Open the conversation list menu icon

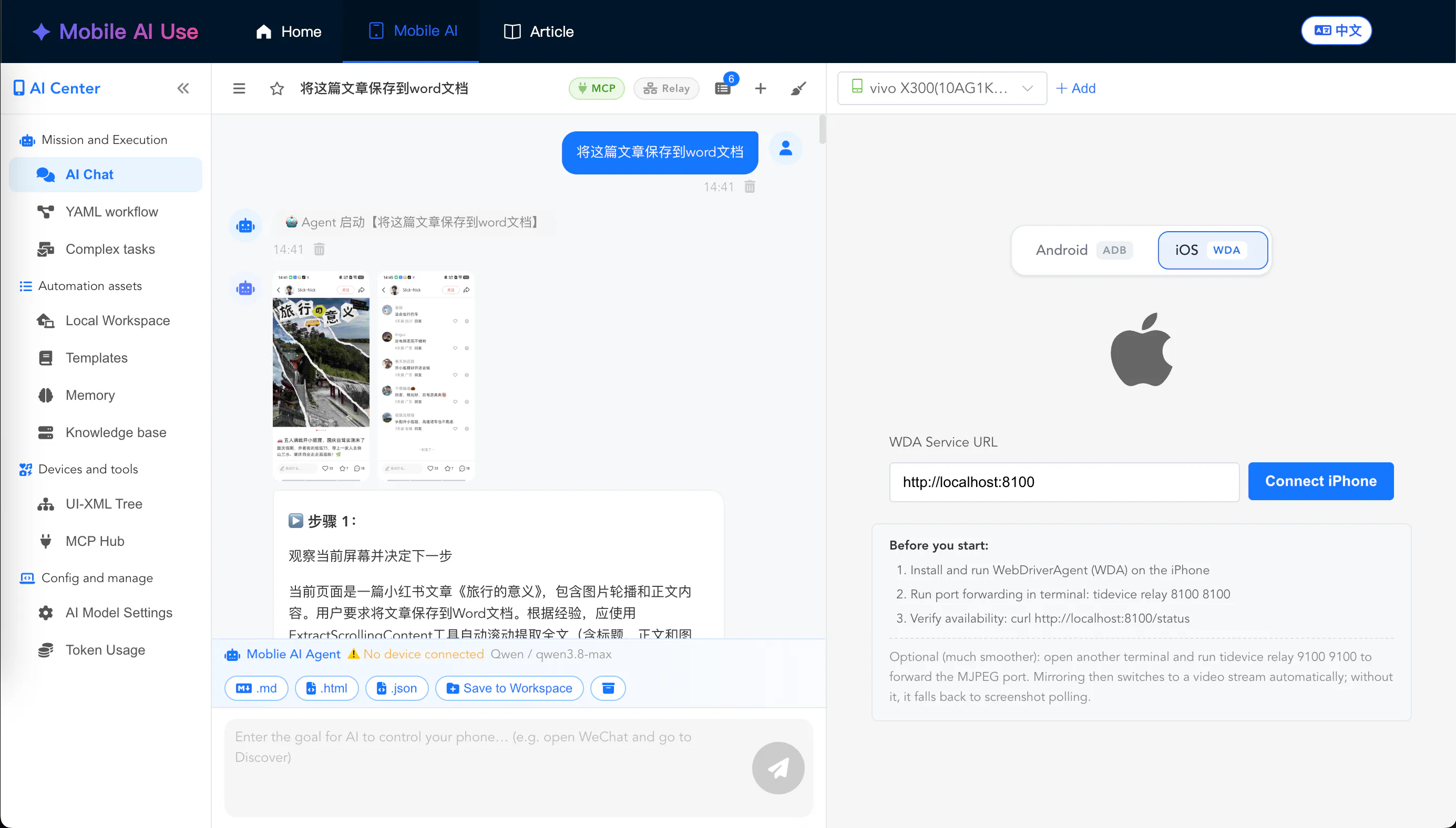click(239, 88)
